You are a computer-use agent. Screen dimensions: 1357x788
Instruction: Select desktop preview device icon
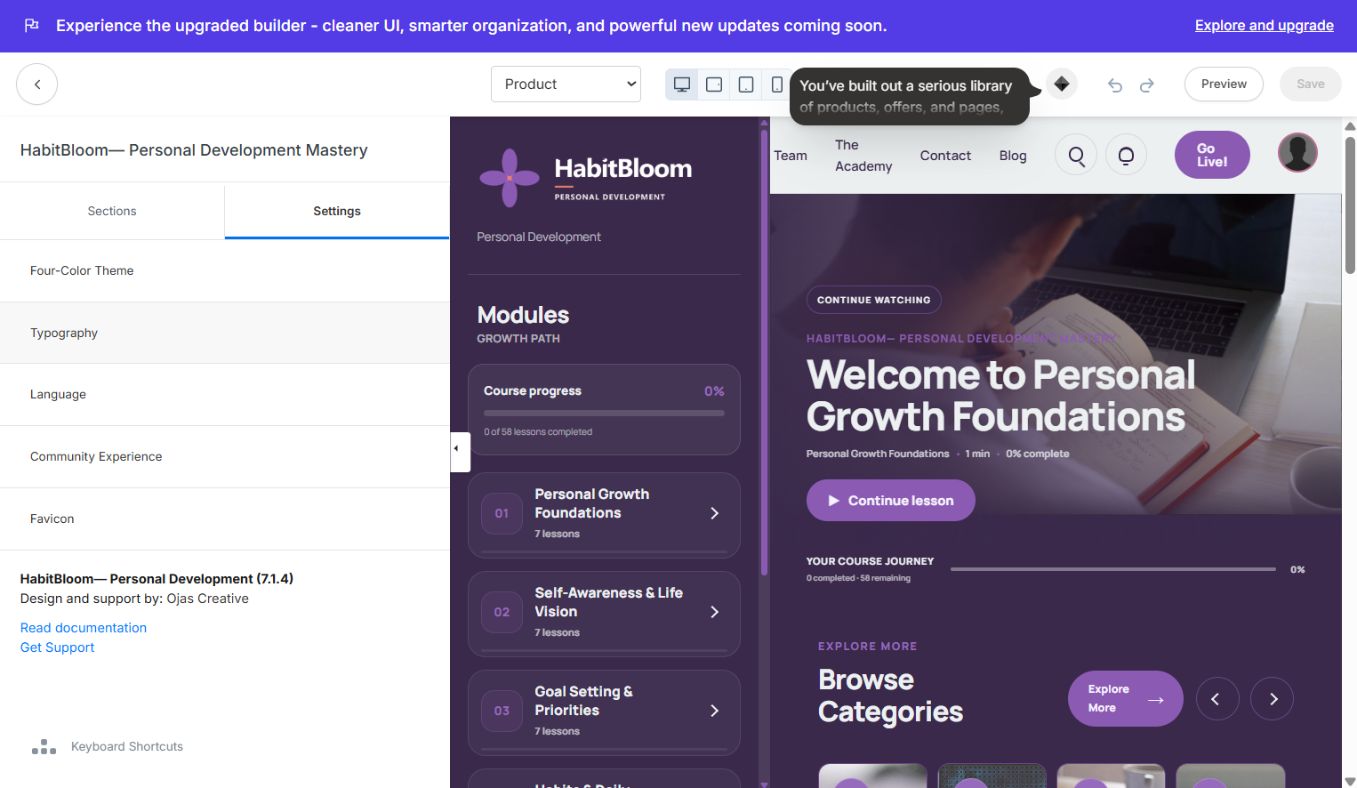coord(682,84)
